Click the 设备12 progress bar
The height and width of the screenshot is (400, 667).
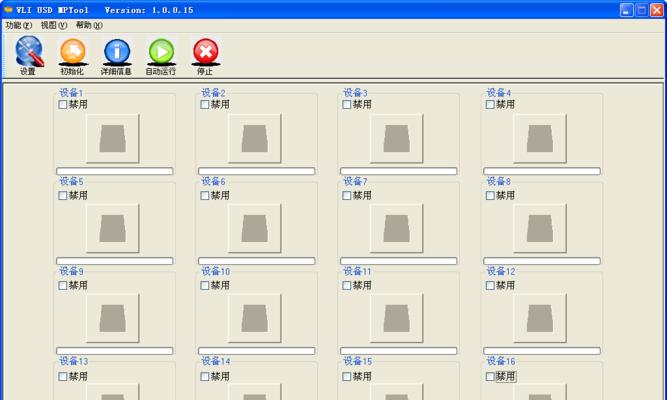[x=542, y=351]
